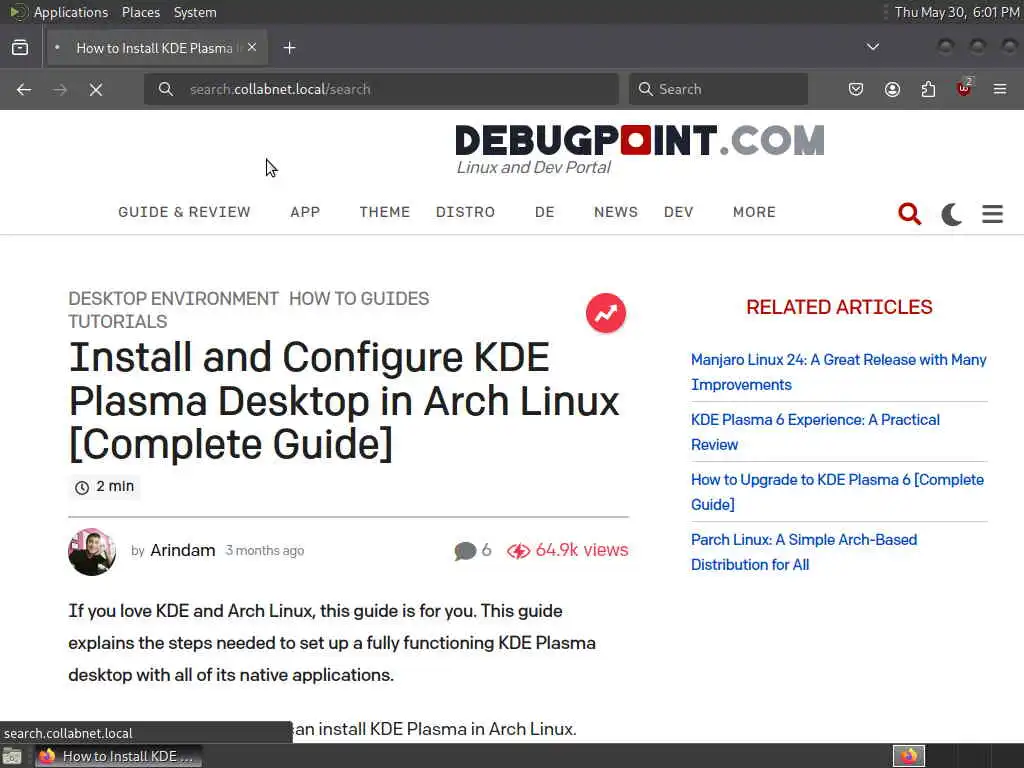Open Firefox account icon
Viewport: 1024px width, 768px height.
point(892,89)
